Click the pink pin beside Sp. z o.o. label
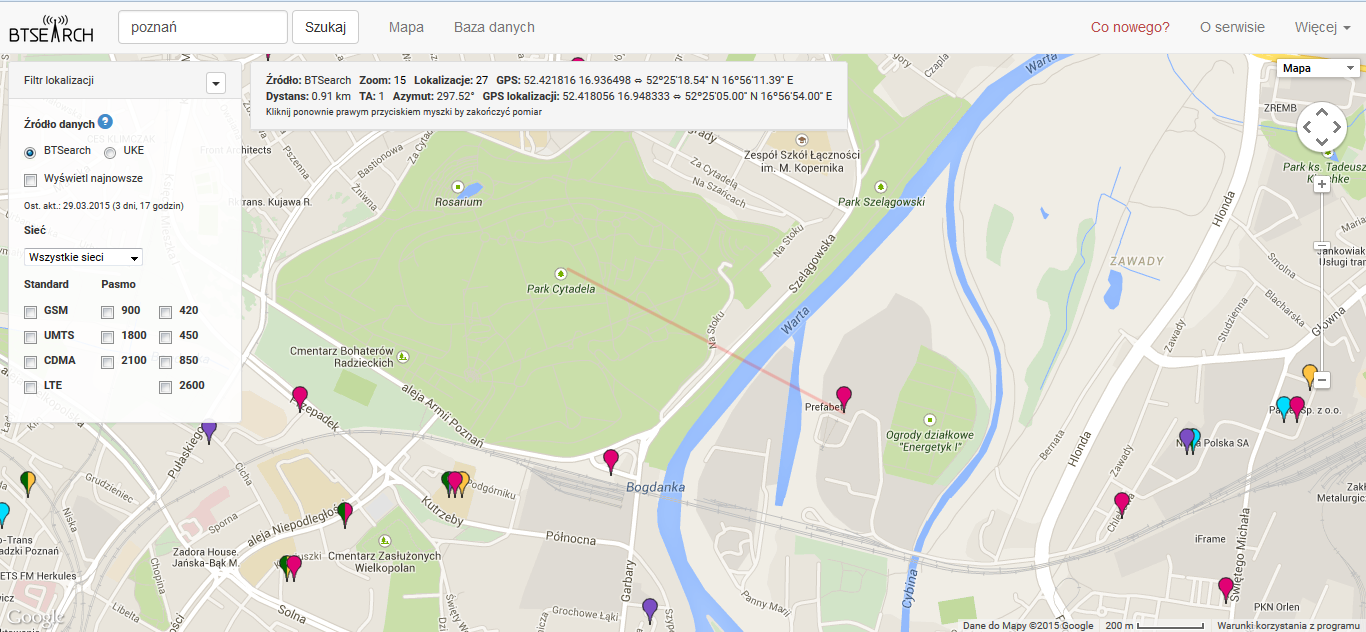 pyautogui.click(x=1298, y=408)
